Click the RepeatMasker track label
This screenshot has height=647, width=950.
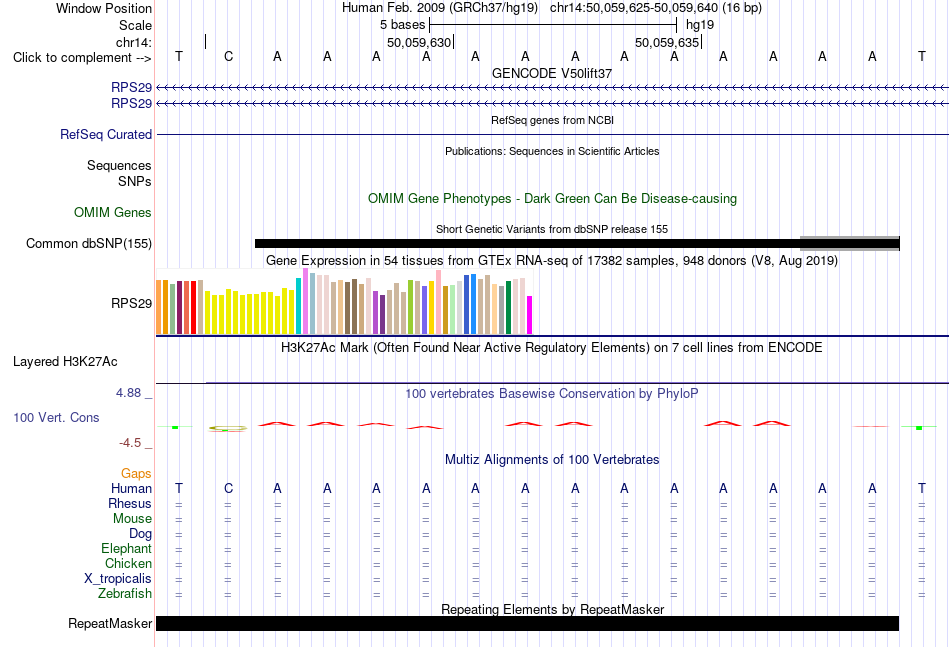110,623
